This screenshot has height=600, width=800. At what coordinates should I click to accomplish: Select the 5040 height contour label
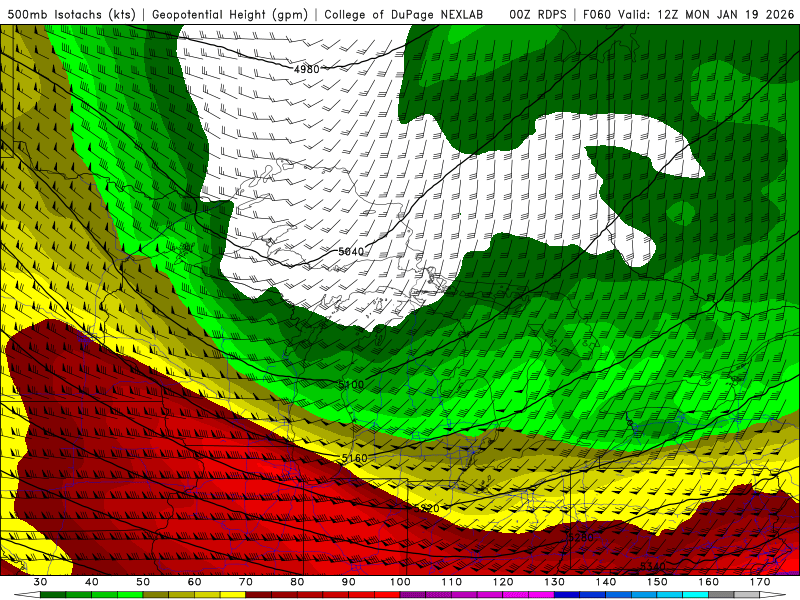351,251
